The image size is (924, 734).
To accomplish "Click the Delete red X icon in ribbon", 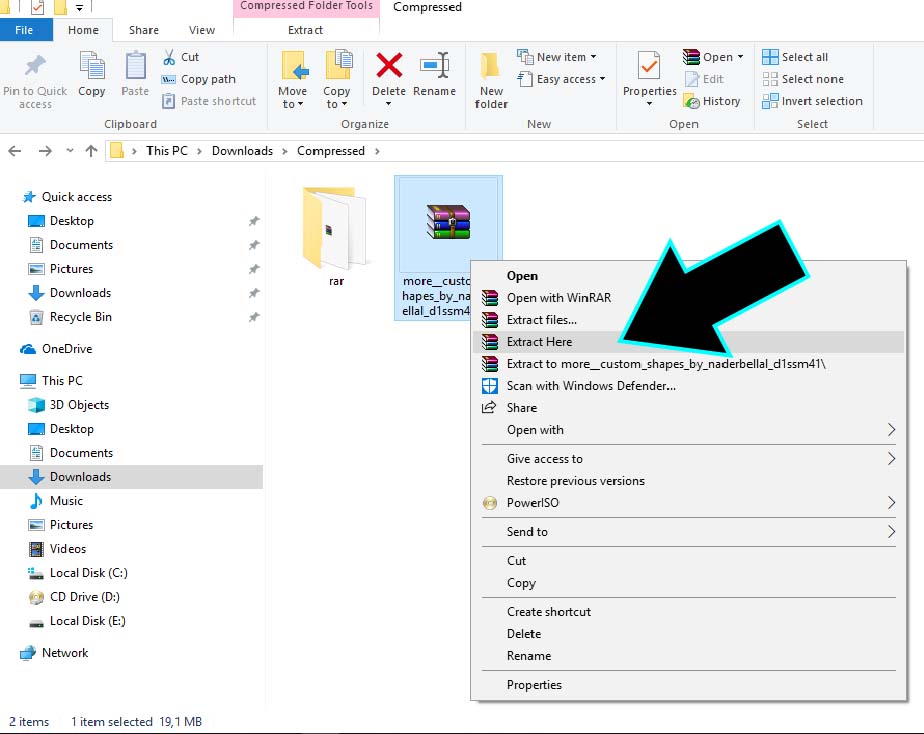I will 389,68.
